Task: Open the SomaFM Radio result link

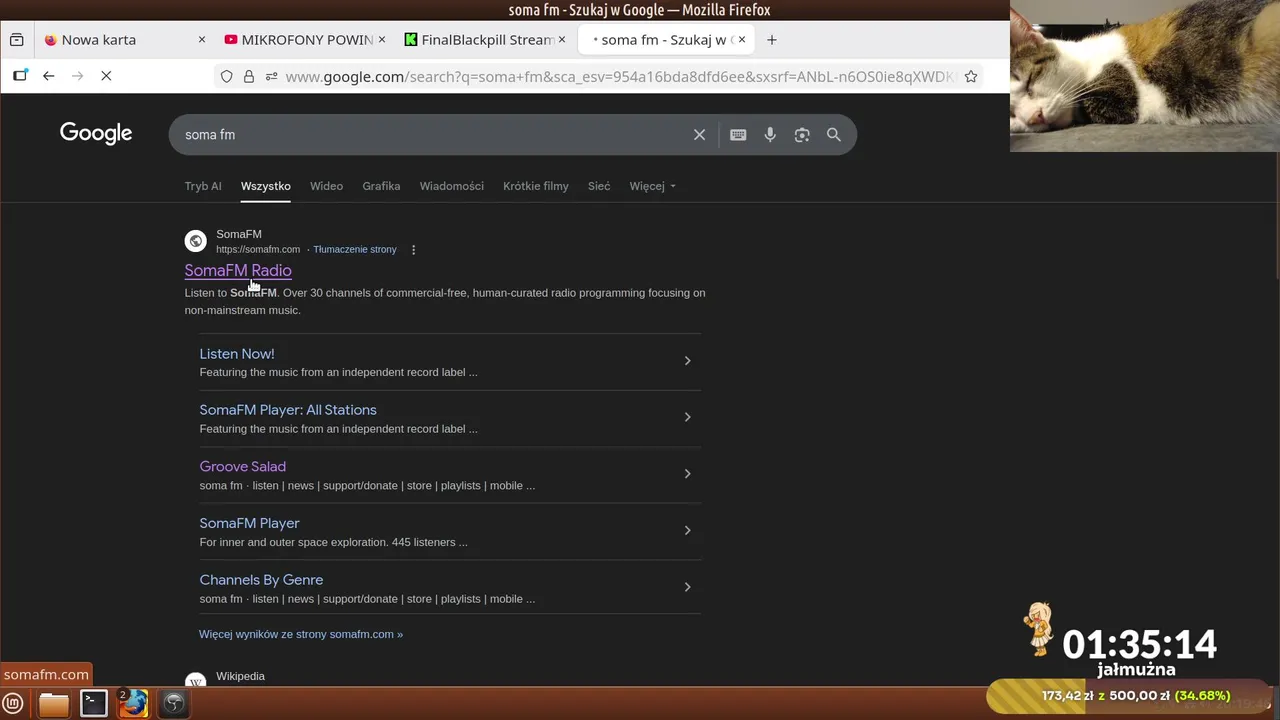Action: click(238, 270)
